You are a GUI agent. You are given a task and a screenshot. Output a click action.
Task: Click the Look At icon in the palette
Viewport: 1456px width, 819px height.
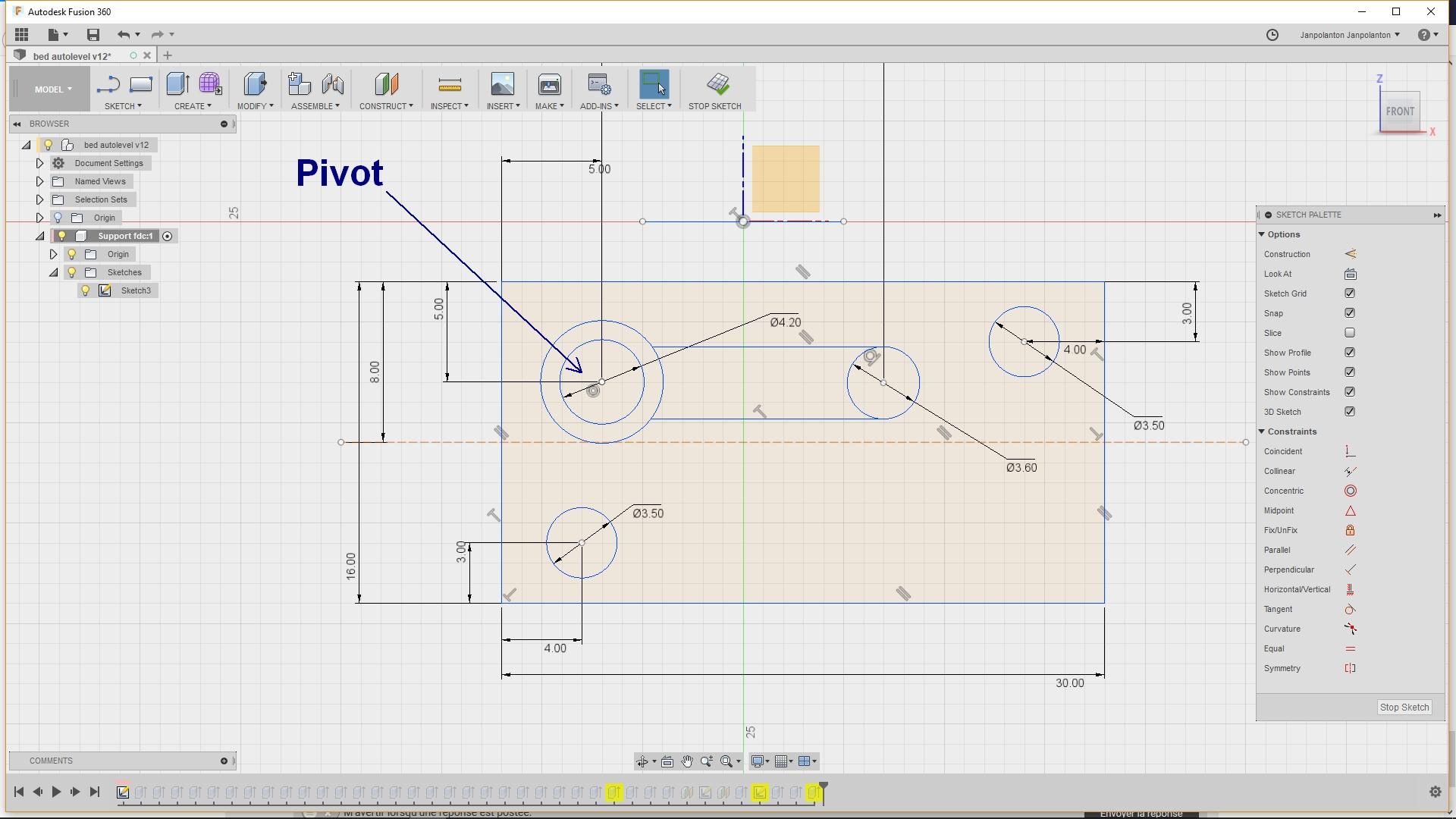tap(1350, 275)
